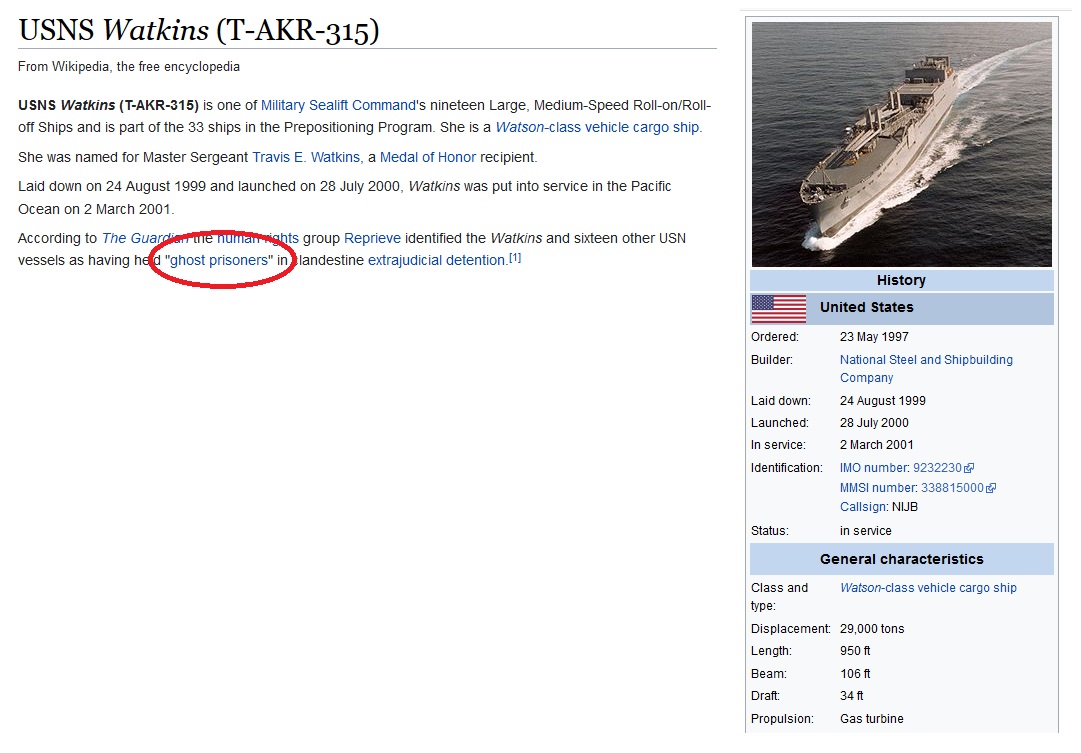Follow the Travis E. Watkins link
This screenshot has height=753, width=1081.
tap(306, 157)
